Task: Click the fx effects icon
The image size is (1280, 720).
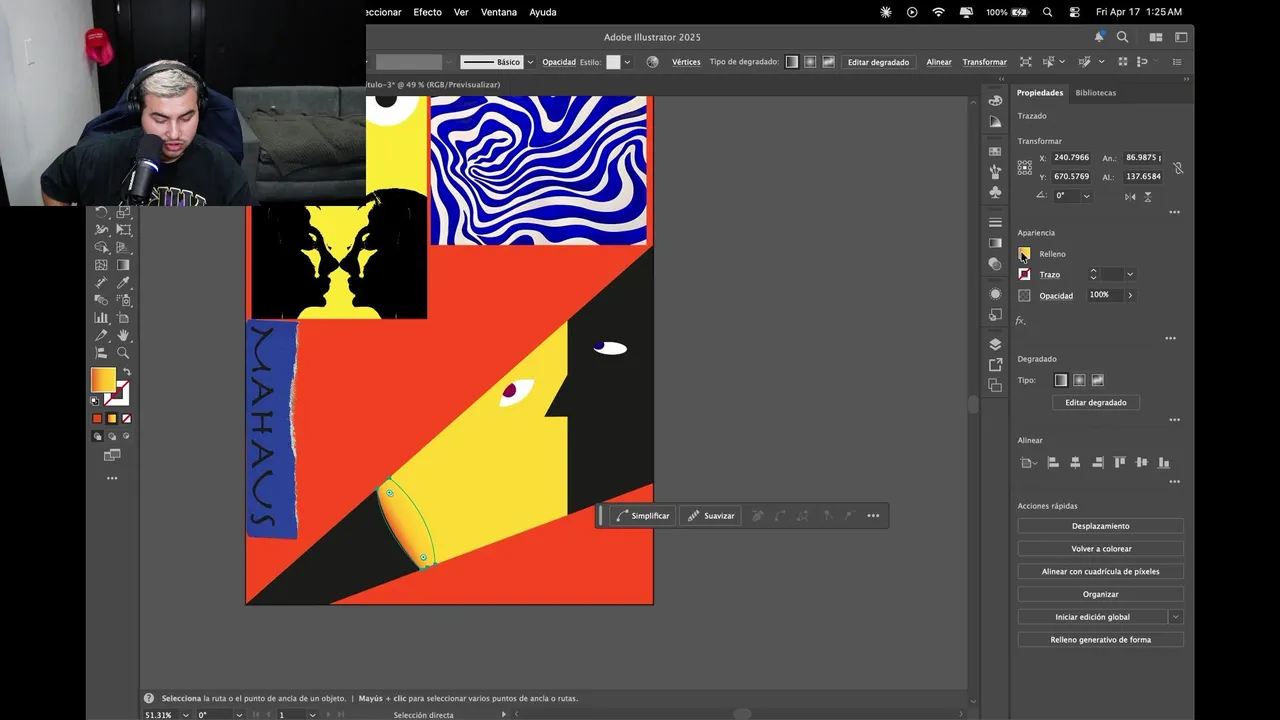Action: coord(1020,321)
